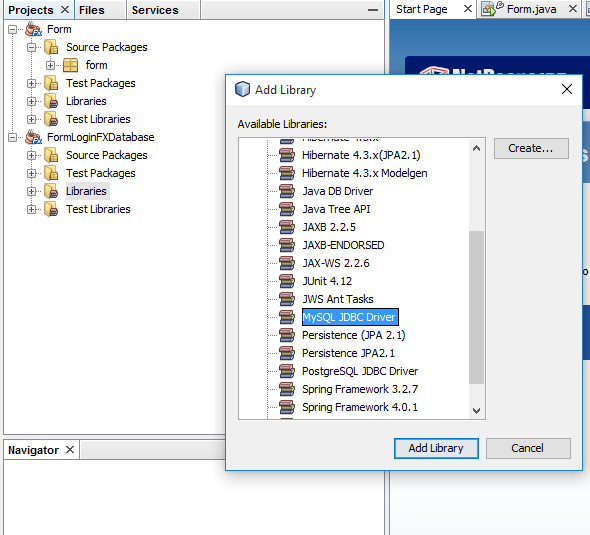Click the MySQL JDBC Driver library icon
Screen dimensions: 590x535
287,317
